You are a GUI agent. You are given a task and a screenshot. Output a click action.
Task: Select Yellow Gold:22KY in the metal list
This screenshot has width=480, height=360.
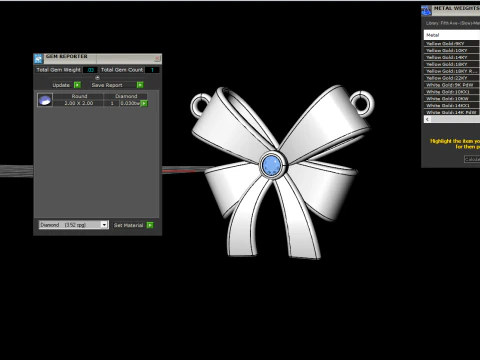(452, 78)
